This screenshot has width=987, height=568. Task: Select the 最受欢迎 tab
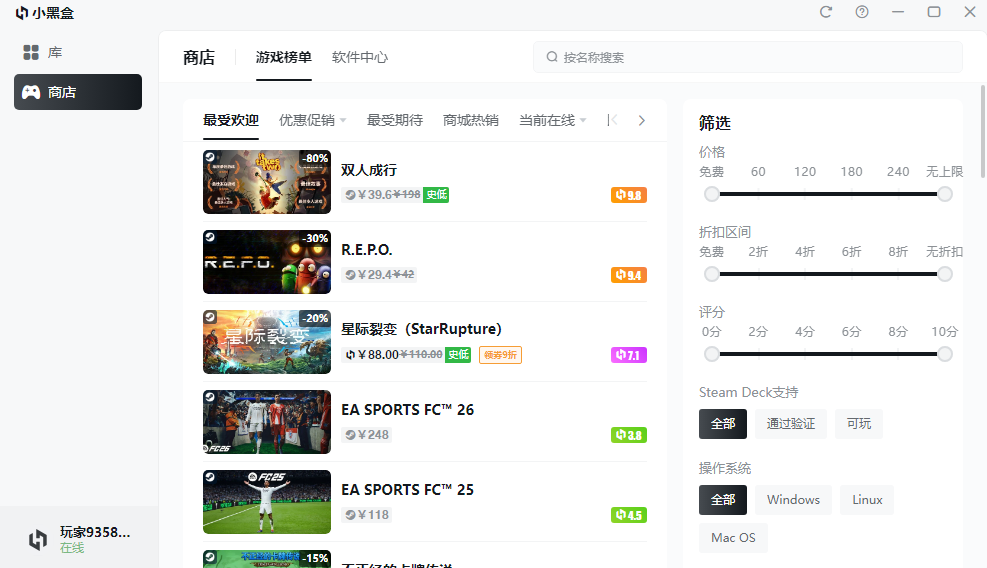[230, 120]
